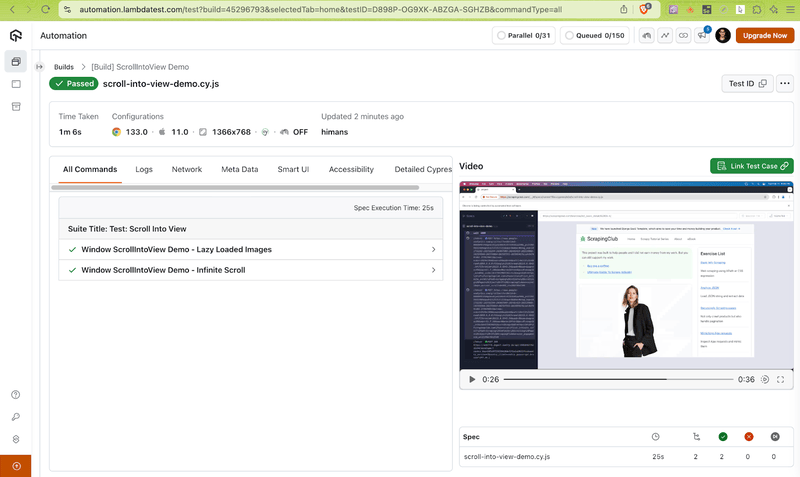Click the tunnel icon in top header
800x477 pixels.
tap(646, 36)
